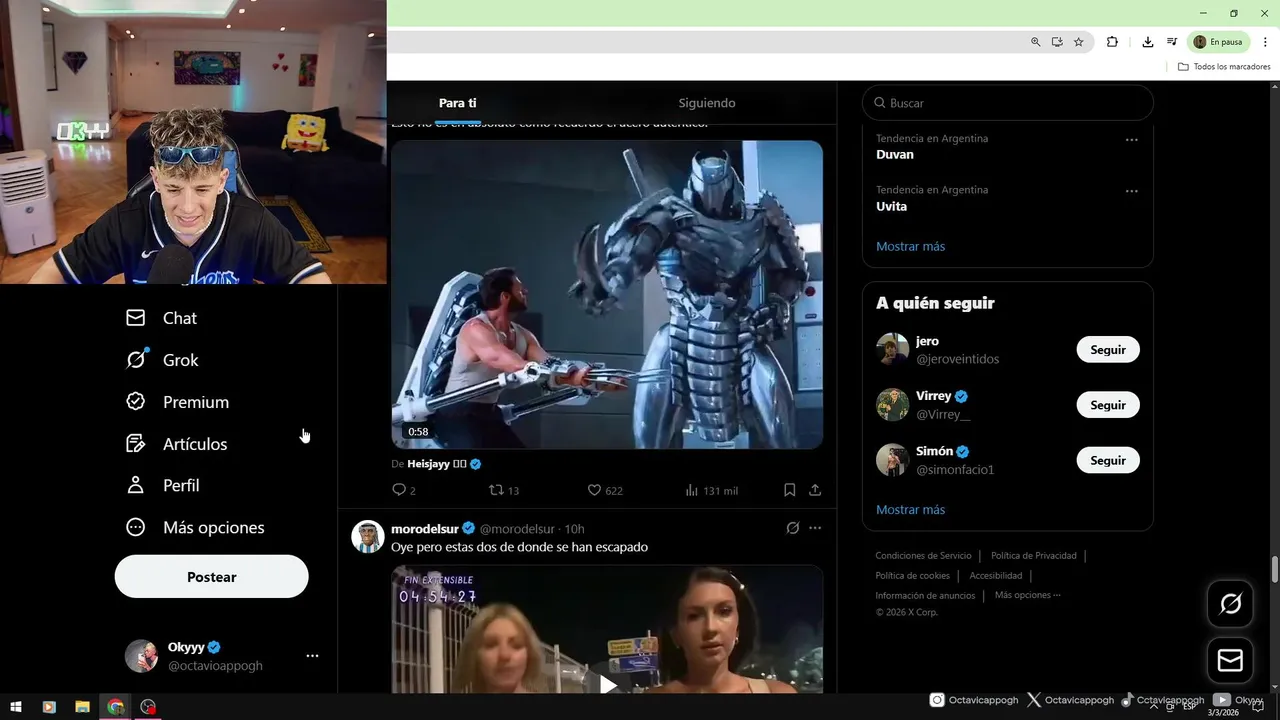Open floating messages button at bottom right
Viewport: 1280px width, 720px height.
[x=1230, y=661]
